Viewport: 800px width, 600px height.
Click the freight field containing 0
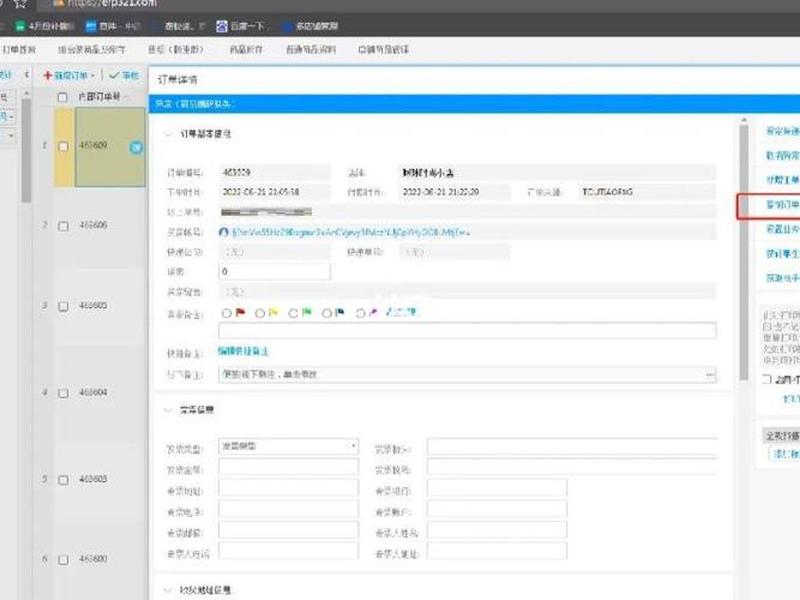pyautogui.click(x=274, y=271)
